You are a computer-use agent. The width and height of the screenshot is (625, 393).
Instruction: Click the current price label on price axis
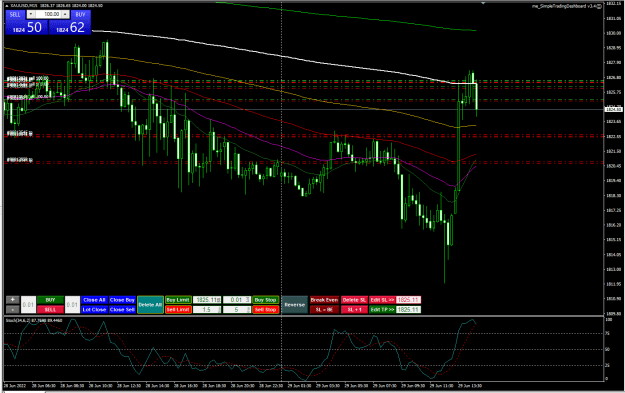(614, 109)
